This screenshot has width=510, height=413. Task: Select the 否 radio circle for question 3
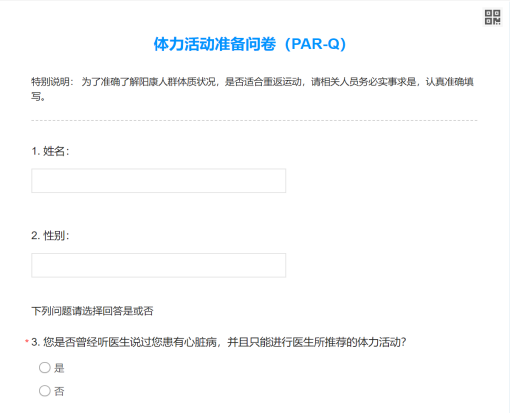45,391
